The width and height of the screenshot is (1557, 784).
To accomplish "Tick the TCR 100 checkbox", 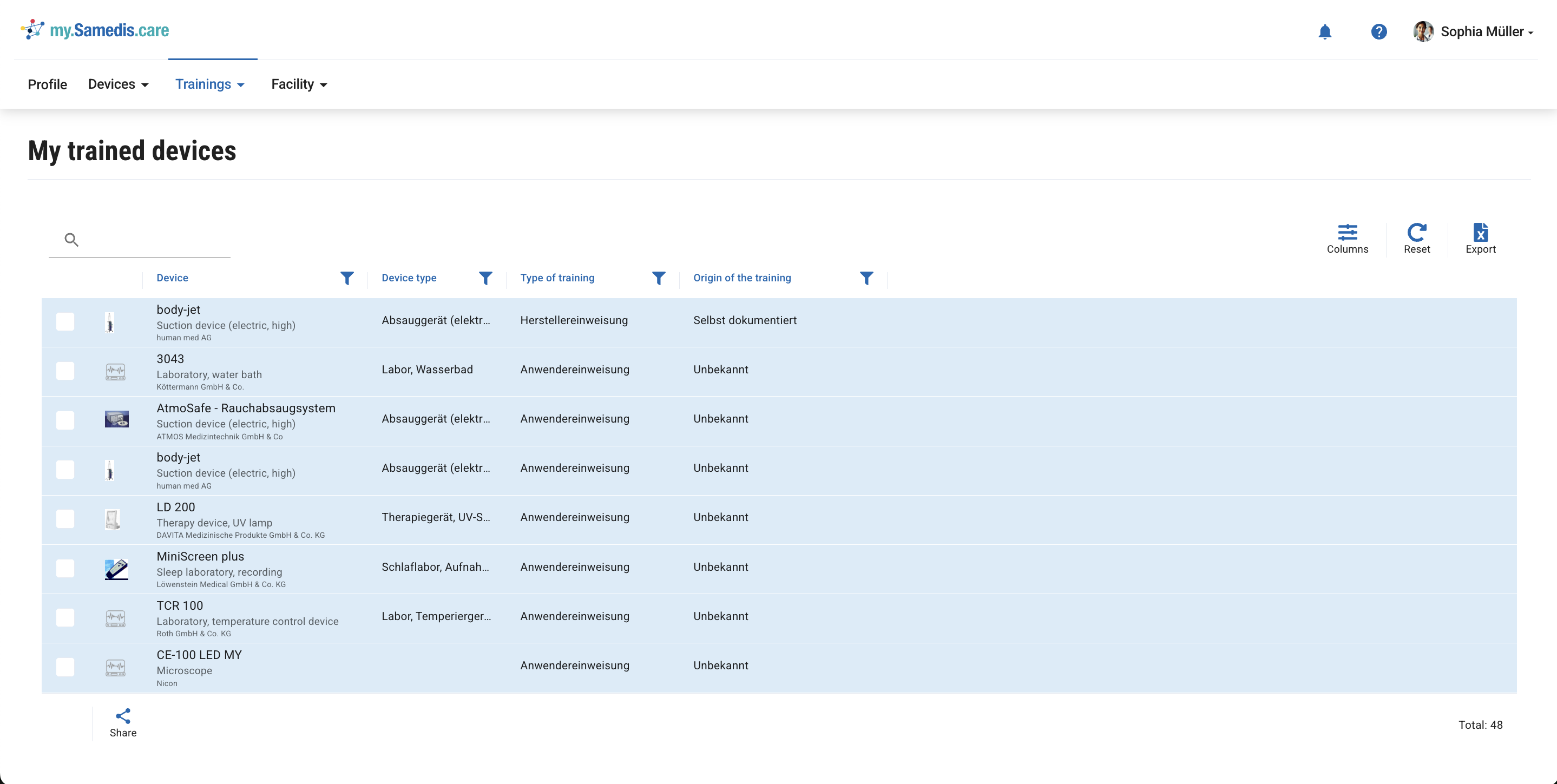I will click(x=65, y=617).
